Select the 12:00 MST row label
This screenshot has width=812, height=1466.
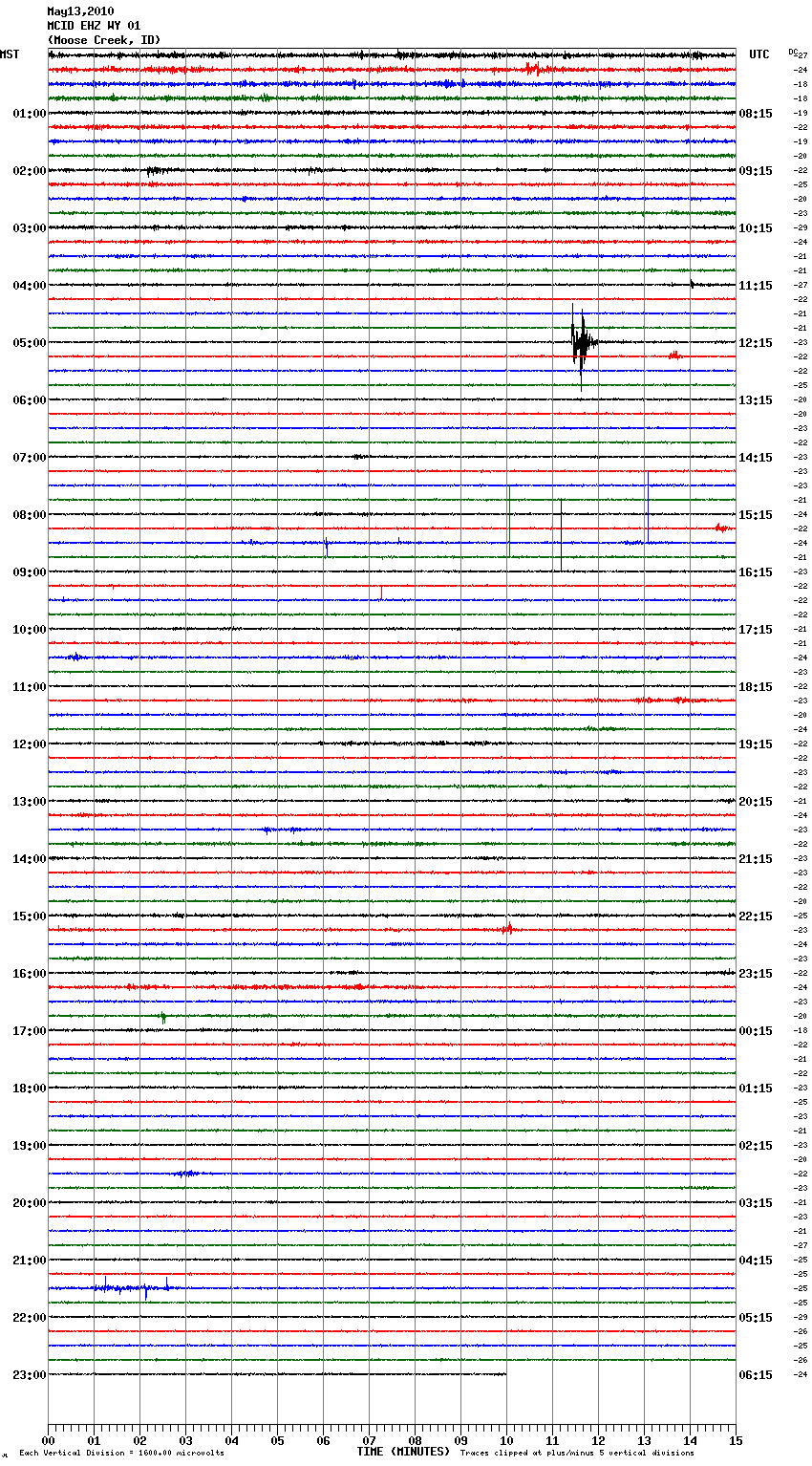(x=29, y=744)
